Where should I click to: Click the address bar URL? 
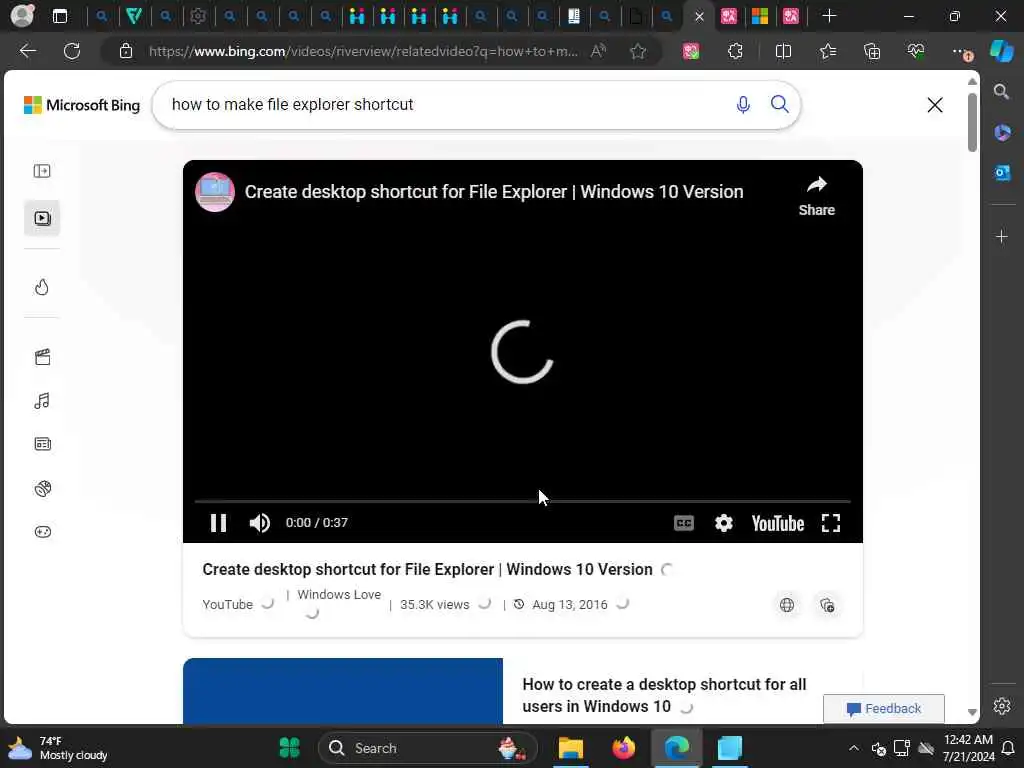pyautogui.click(x=363, y=51)
